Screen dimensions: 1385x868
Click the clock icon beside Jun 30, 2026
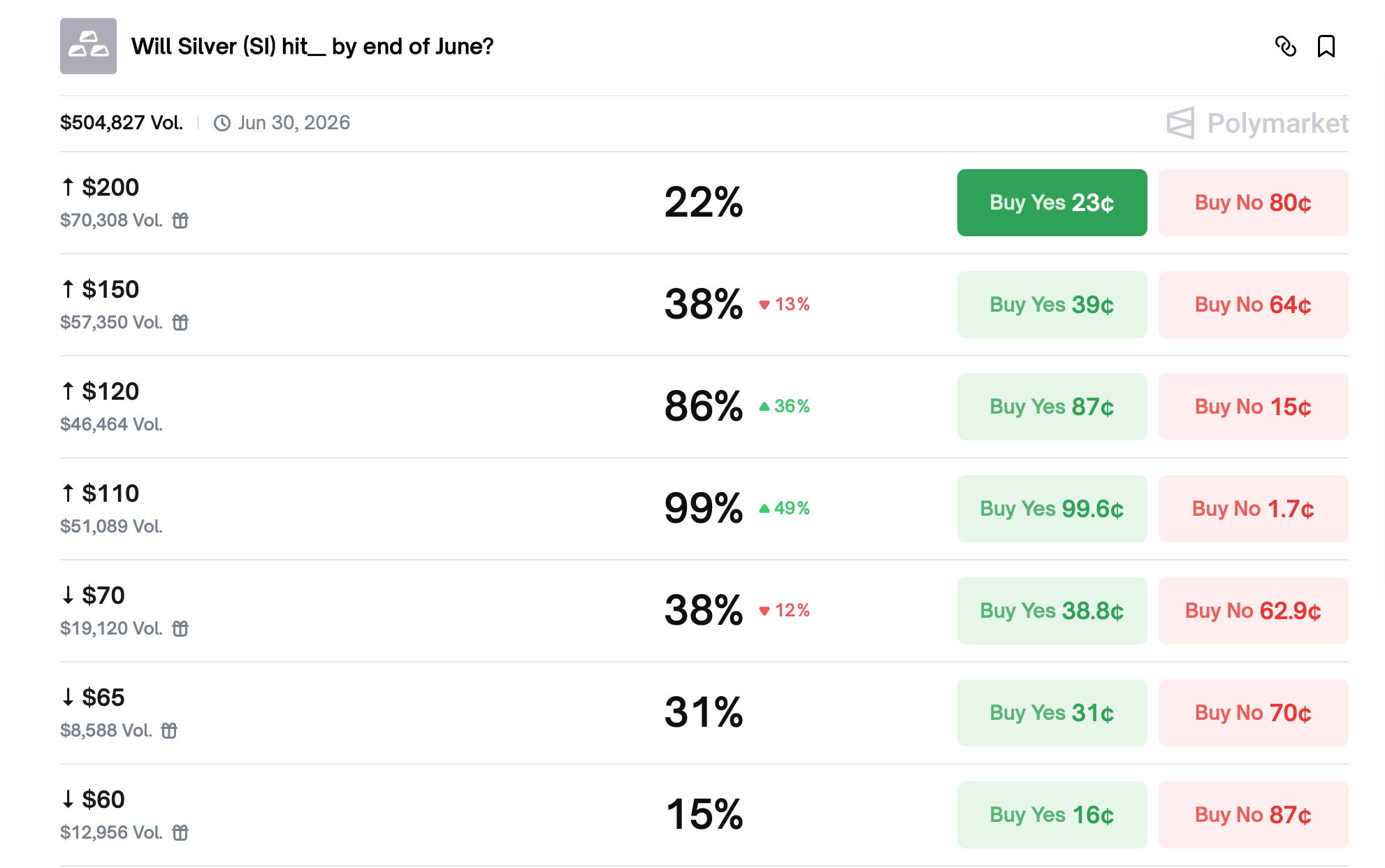[221, 122]
